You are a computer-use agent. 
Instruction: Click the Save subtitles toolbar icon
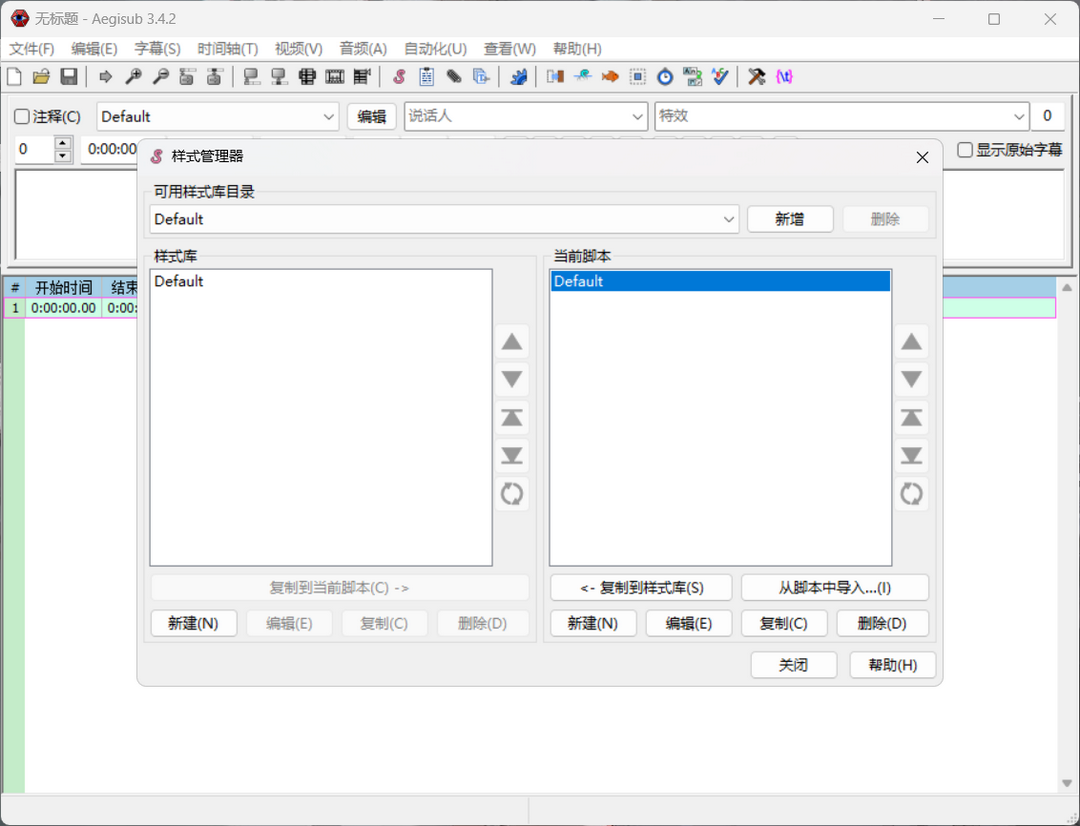point(68,76)
